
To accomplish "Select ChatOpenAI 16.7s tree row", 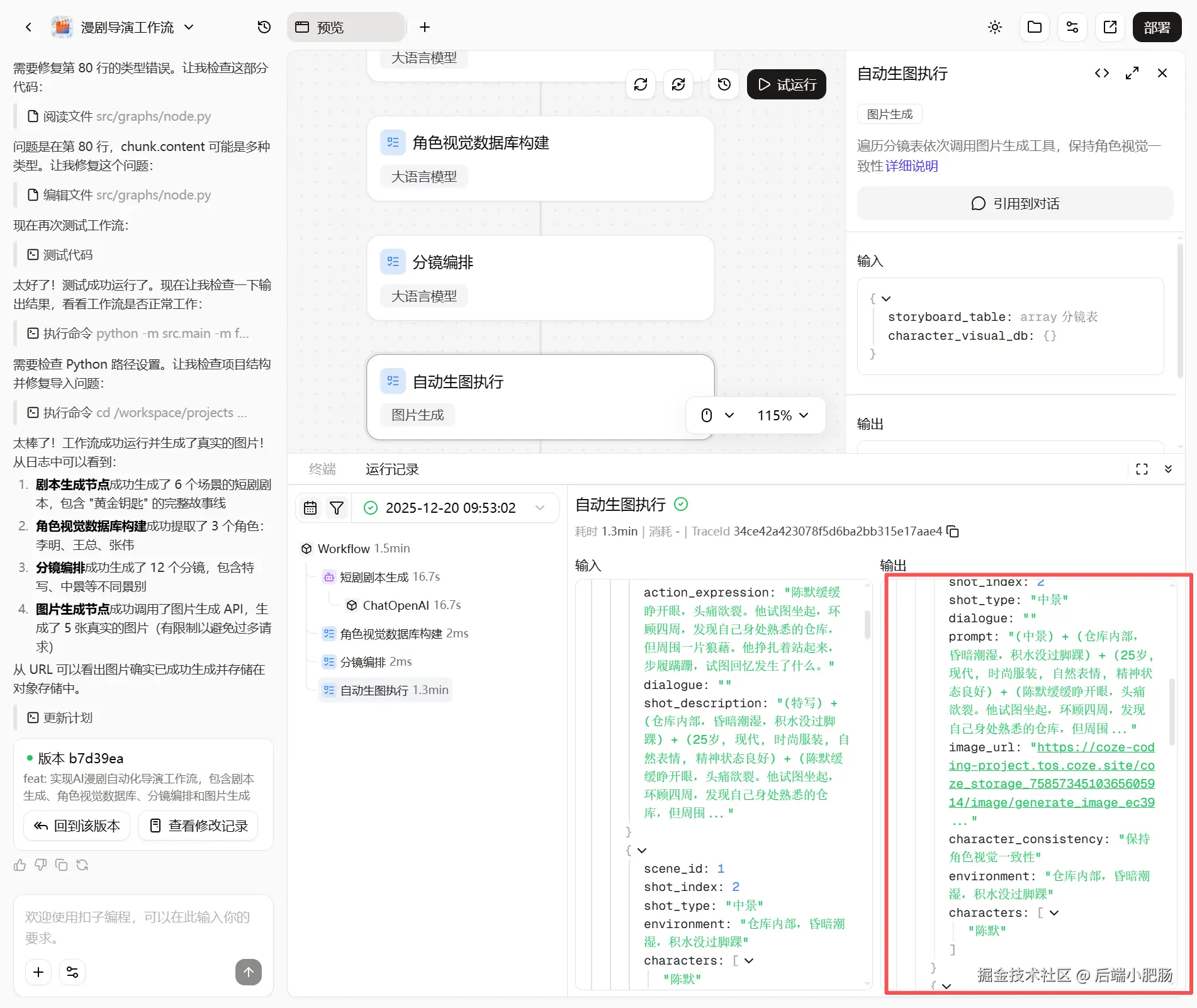I will (x=403, y=605).
